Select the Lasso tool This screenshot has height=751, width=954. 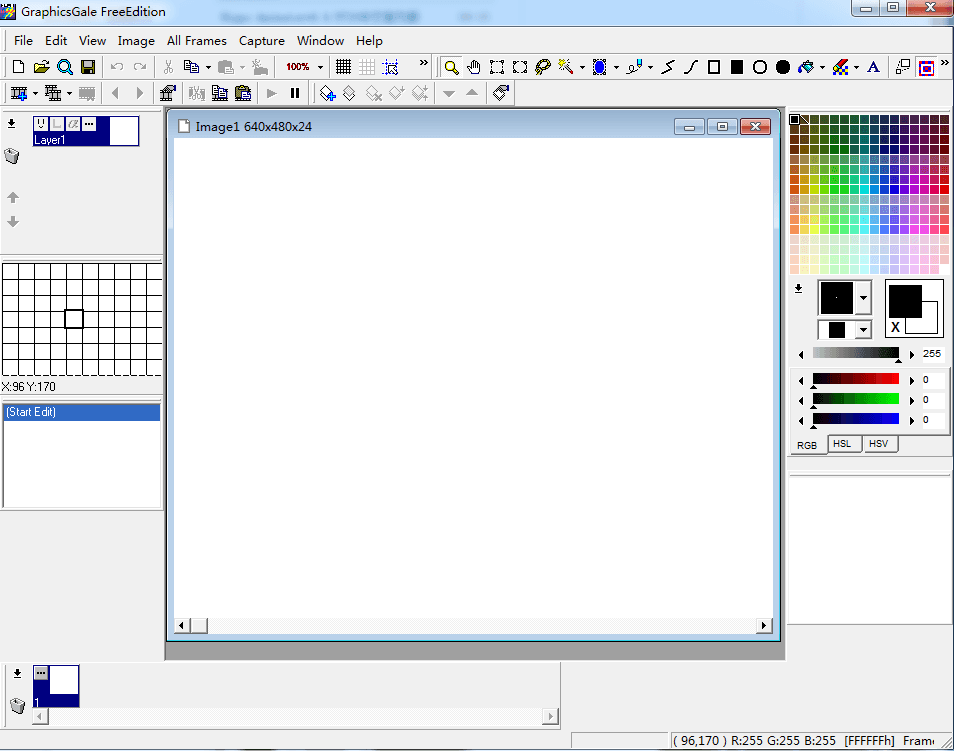click(543, 67)
